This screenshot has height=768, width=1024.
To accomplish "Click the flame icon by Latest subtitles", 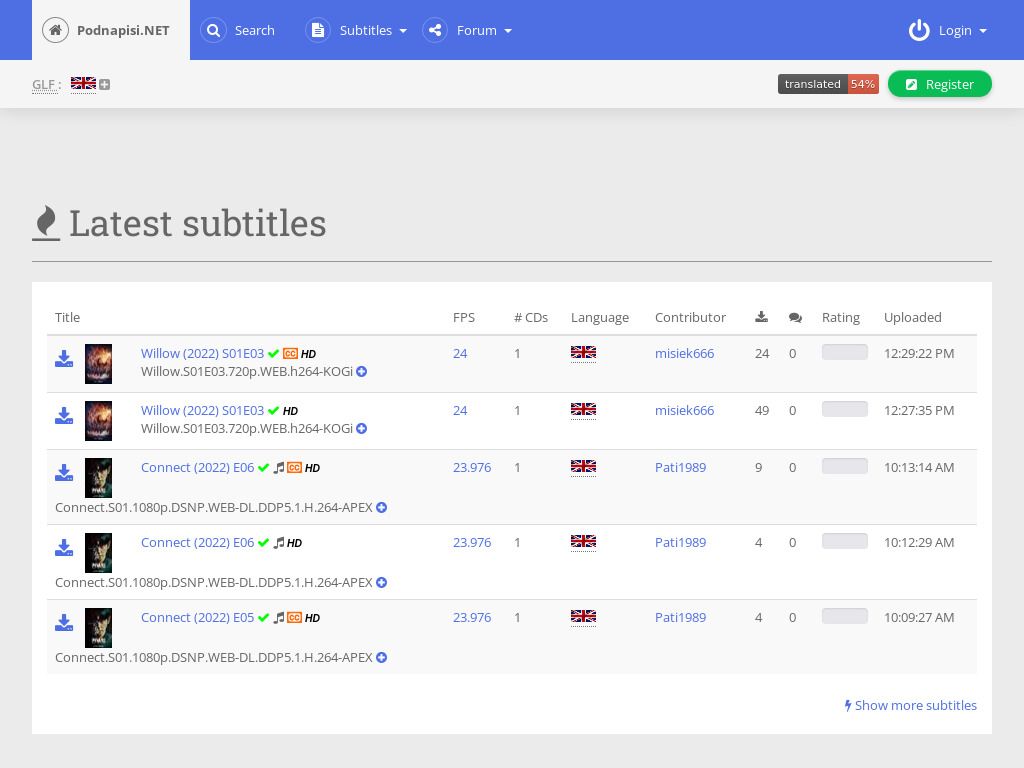I will 46,223.
